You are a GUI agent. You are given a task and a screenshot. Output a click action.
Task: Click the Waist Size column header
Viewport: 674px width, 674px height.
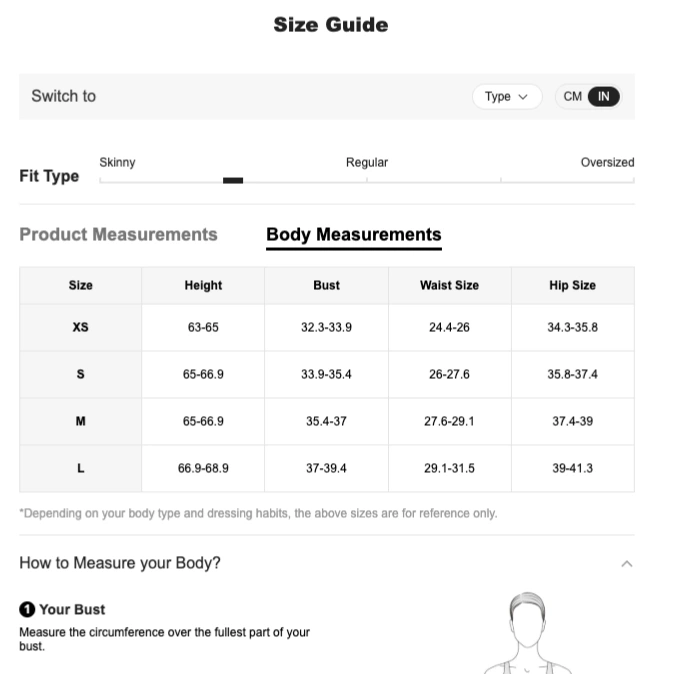(450, 285)
